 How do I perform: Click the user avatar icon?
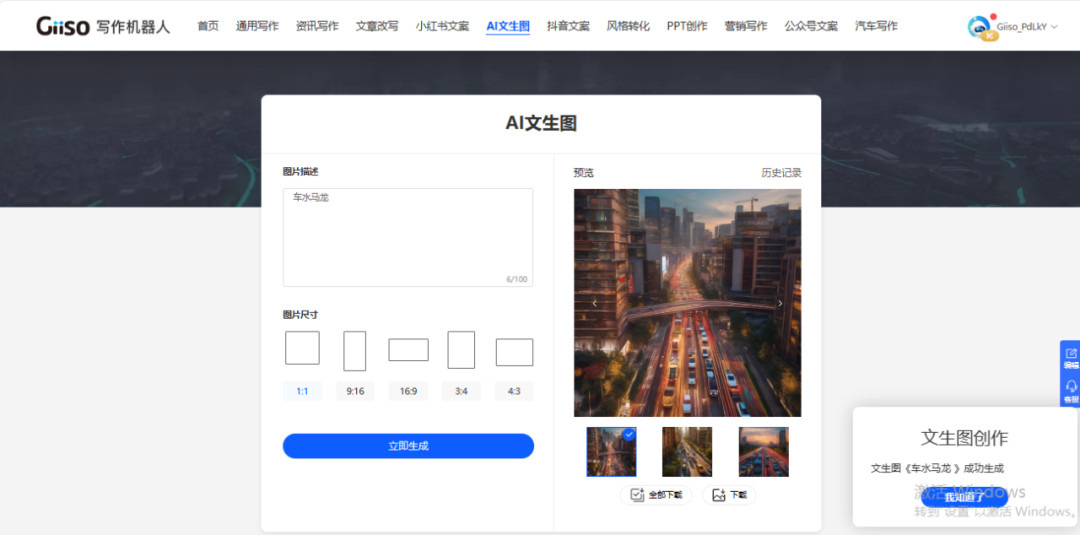coord(980,27)
